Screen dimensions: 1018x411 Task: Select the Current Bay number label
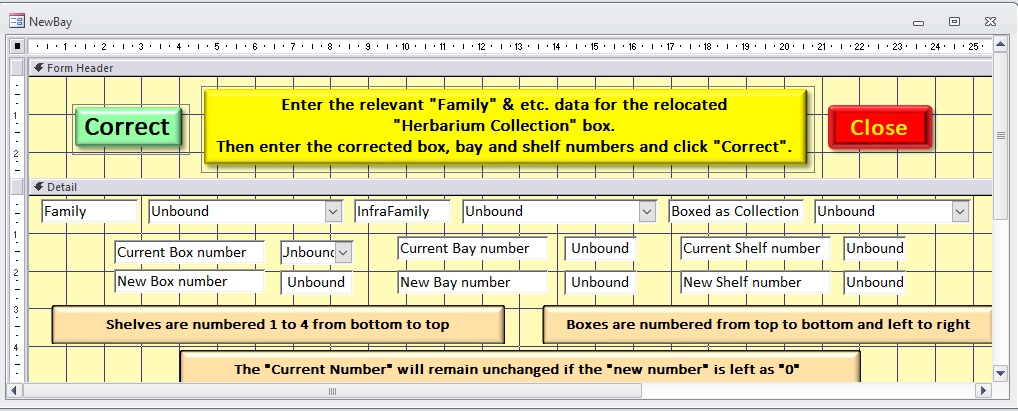[x=473, y=249]
